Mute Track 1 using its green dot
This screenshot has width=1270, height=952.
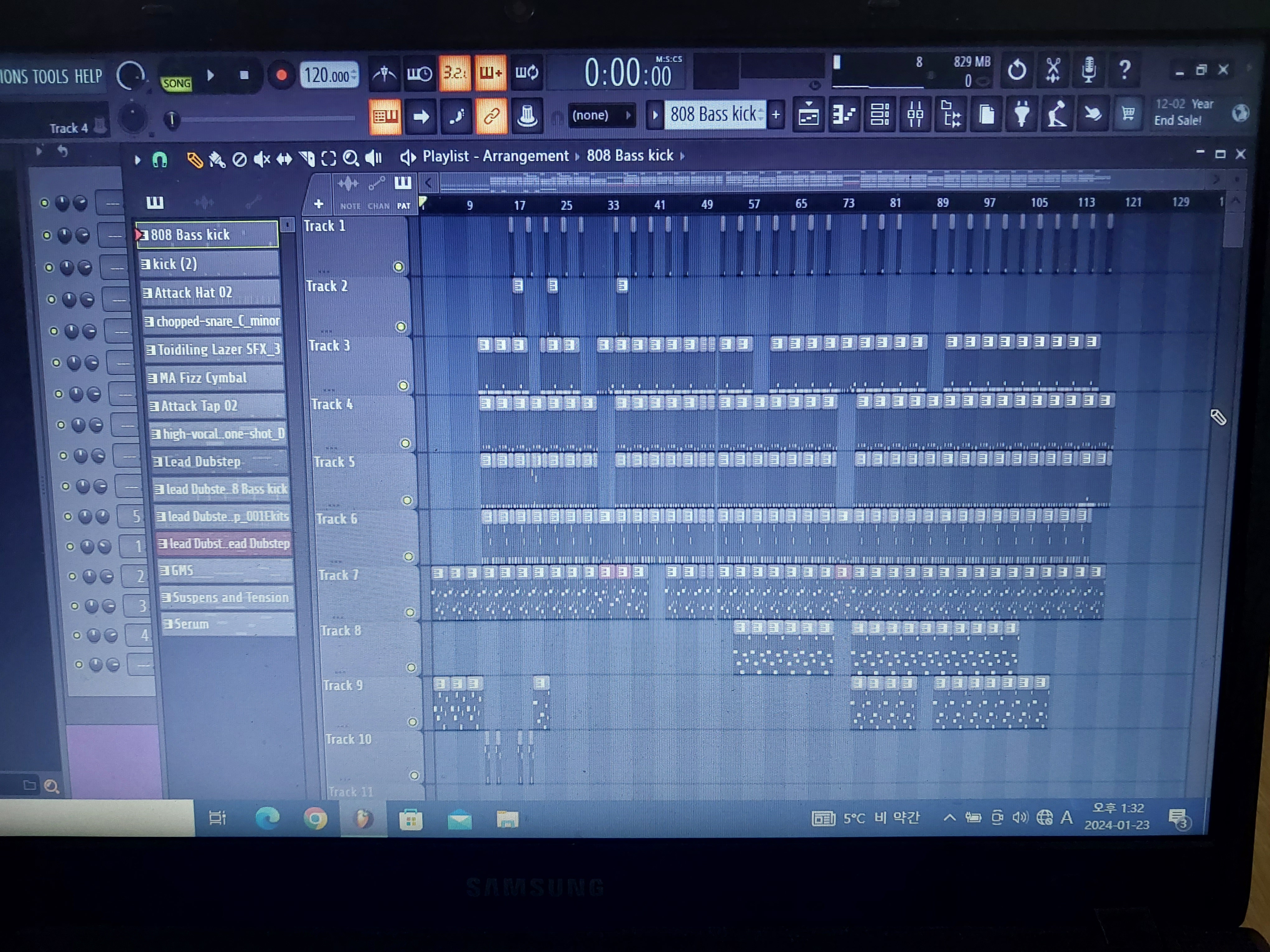coord(398,266)
